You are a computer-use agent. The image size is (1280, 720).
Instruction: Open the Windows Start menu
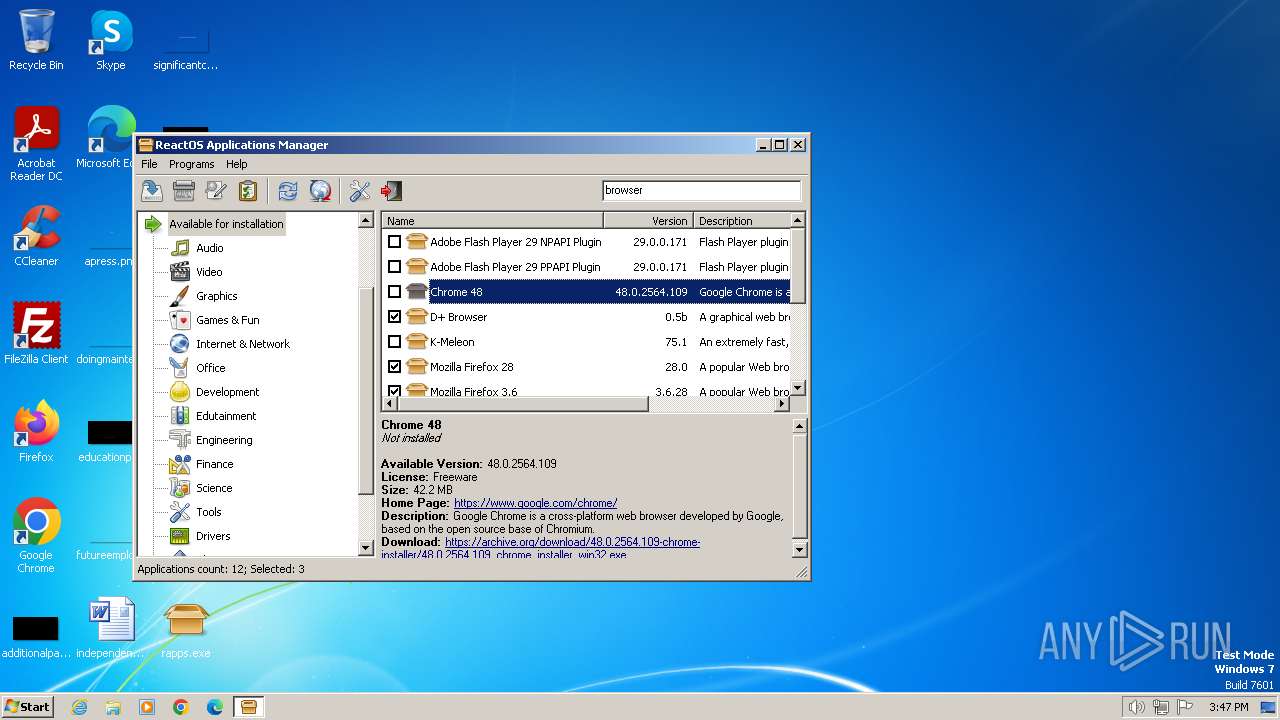click(x=28, y=706)
